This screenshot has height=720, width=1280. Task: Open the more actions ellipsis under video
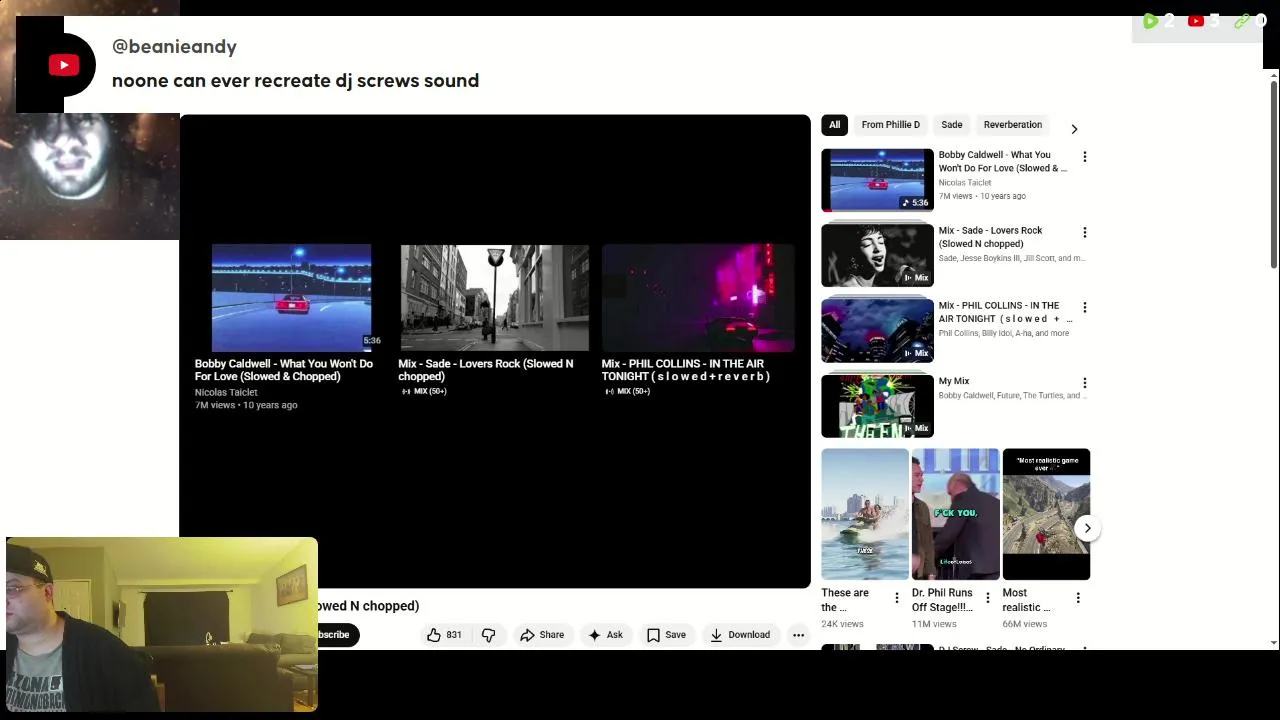point(798,635)
